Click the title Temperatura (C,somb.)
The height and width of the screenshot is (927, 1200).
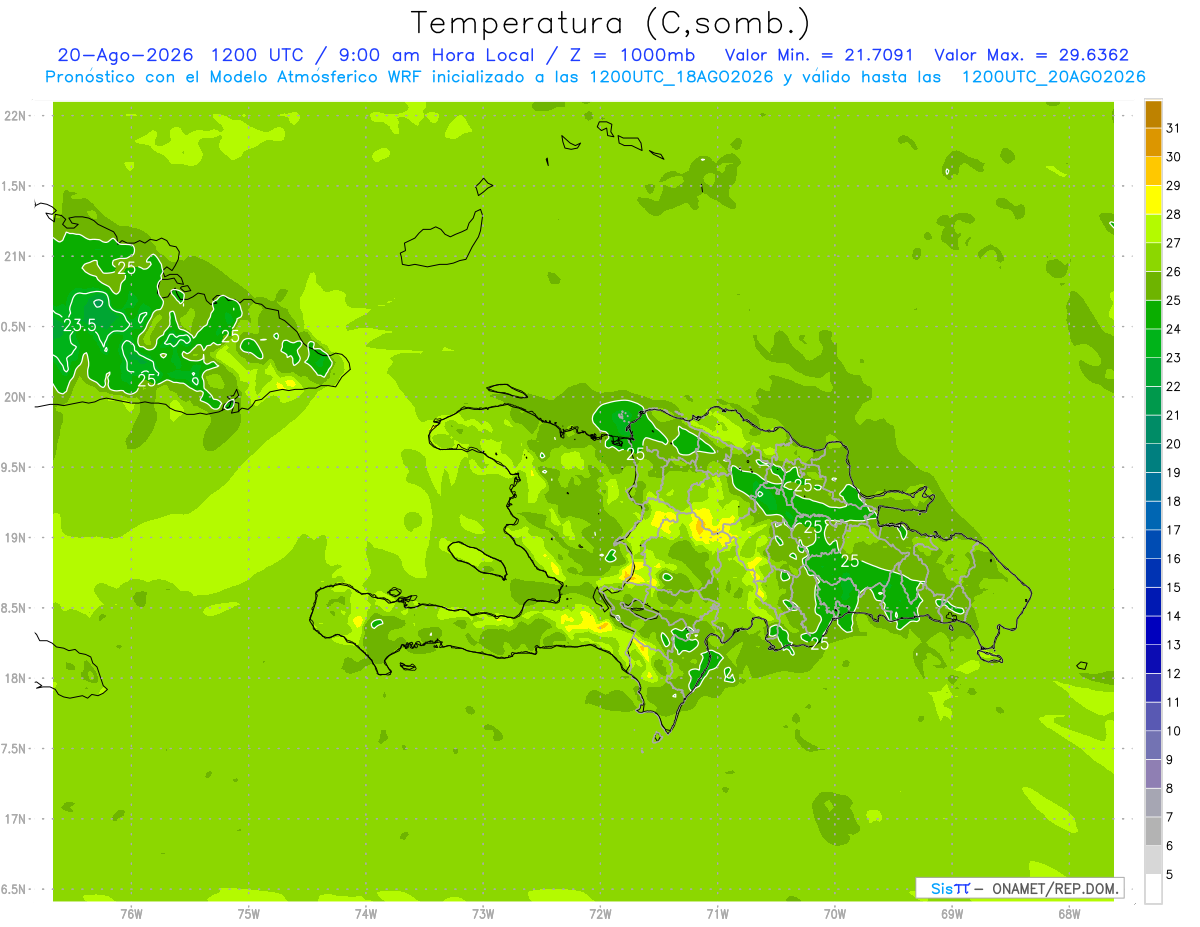pyautogui.click(x=611, y=23)
